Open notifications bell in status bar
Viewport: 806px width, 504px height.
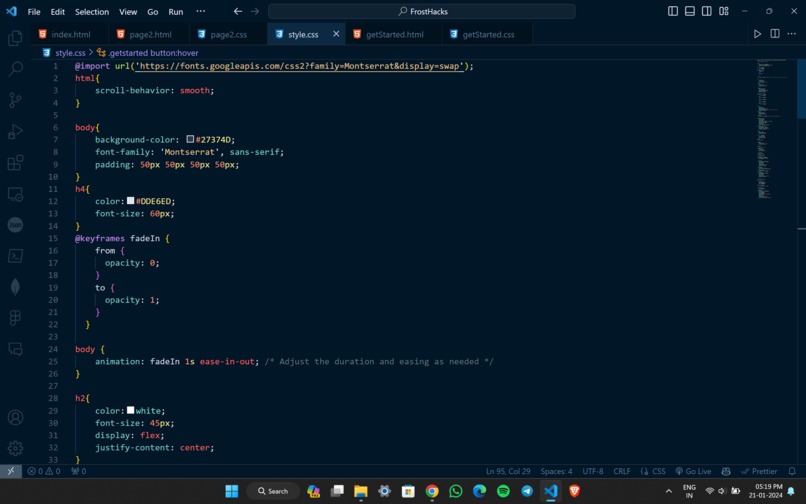(x=792, y=471)
